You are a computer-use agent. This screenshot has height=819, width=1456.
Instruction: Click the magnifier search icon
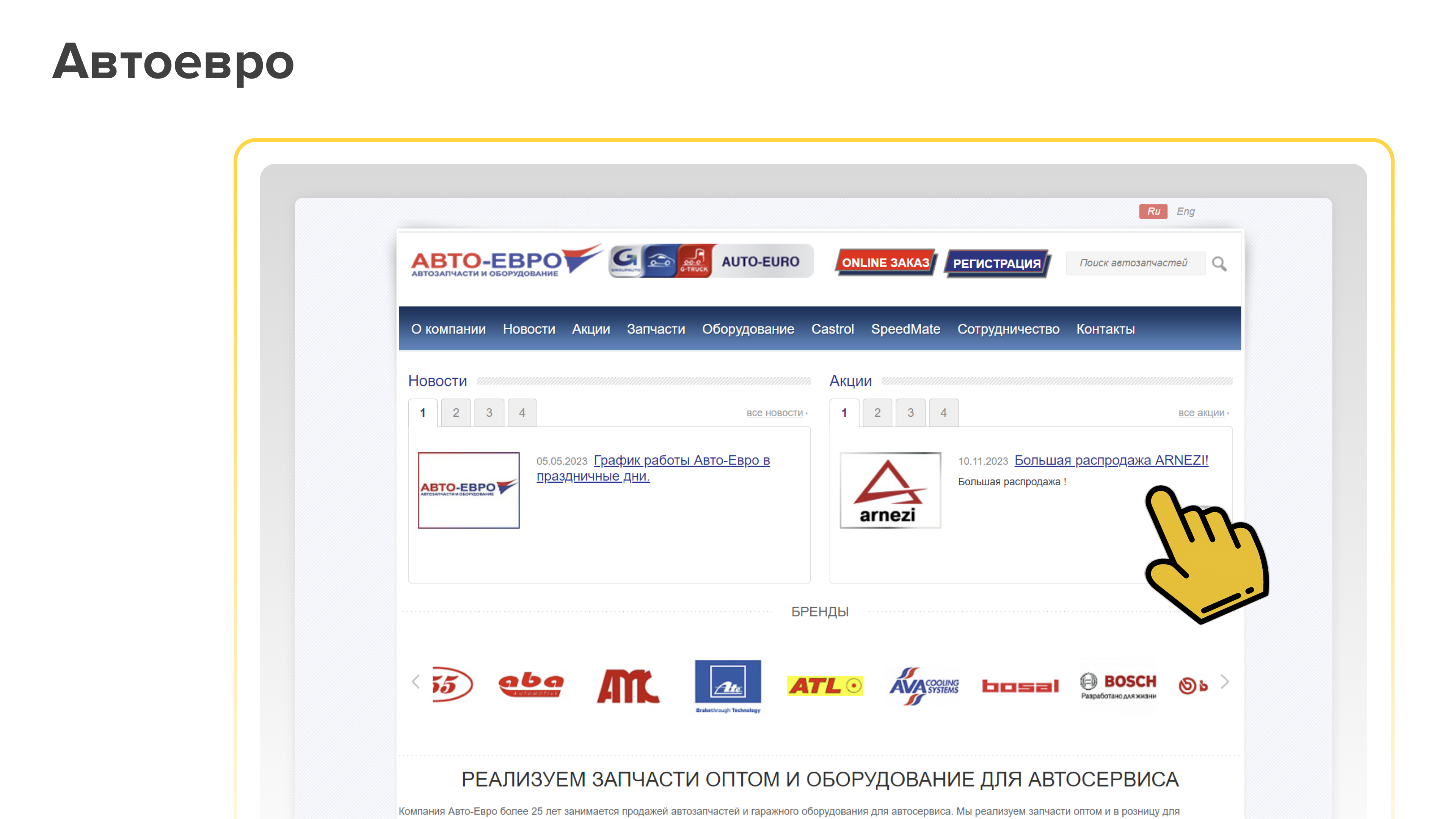pyautogui.click(x=1219, y=264)
